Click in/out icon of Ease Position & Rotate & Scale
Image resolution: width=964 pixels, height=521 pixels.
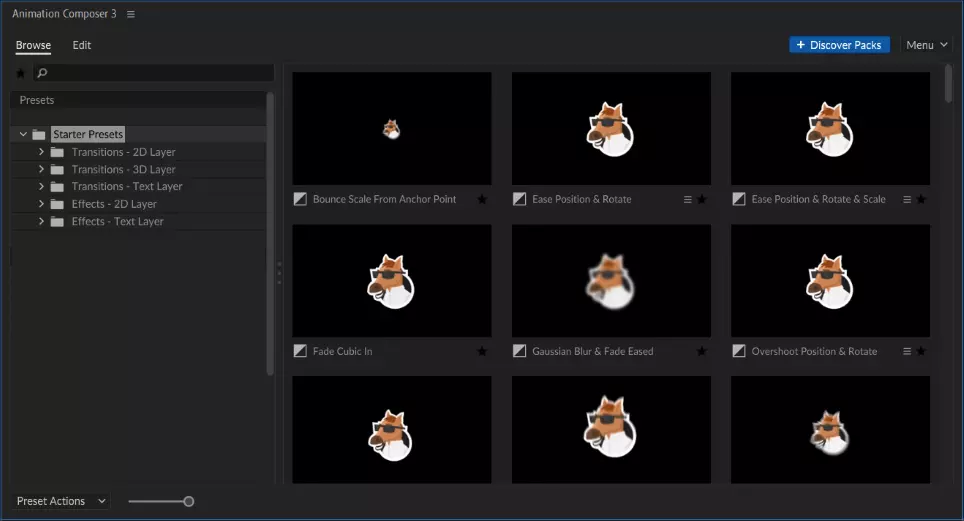[x=739, y=199]
